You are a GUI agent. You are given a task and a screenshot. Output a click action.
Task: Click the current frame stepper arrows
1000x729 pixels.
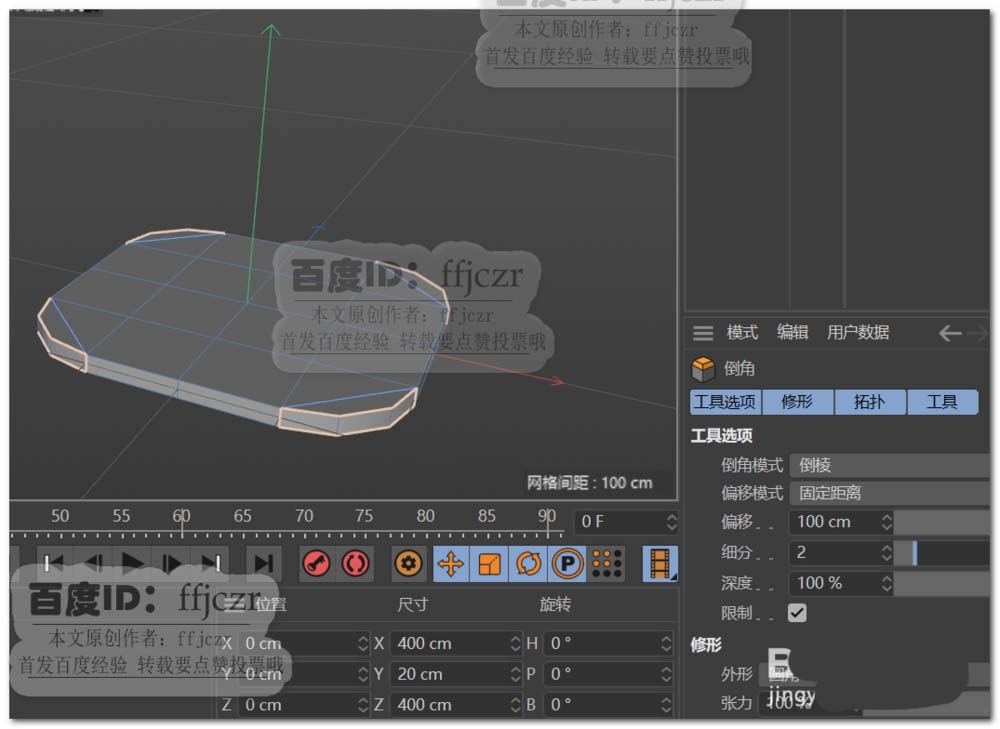(671, 522)
